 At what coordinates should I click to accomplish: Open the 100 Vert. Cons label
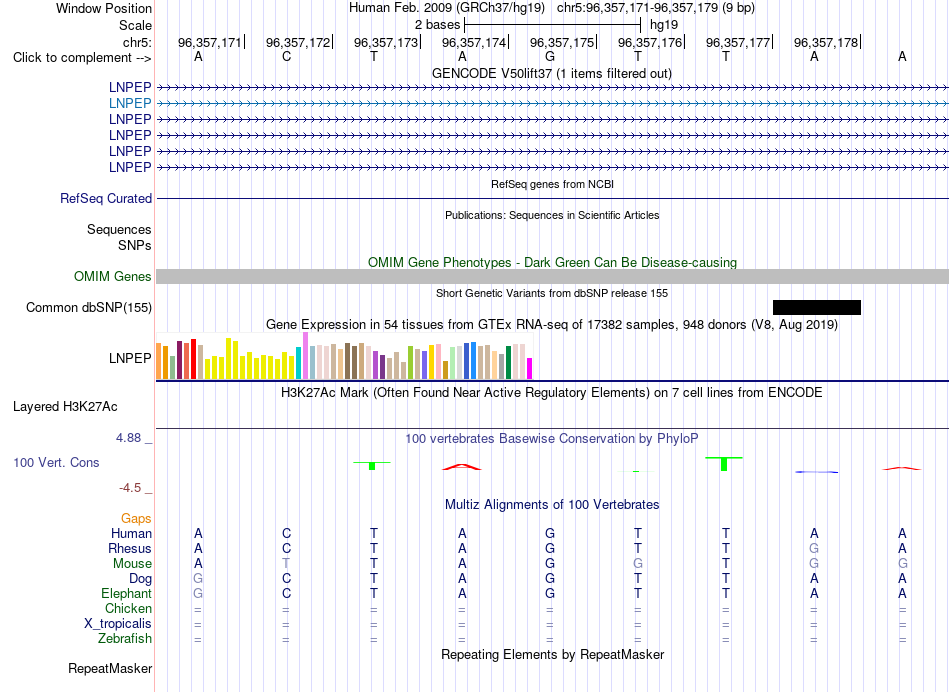[x=56, y=462]
